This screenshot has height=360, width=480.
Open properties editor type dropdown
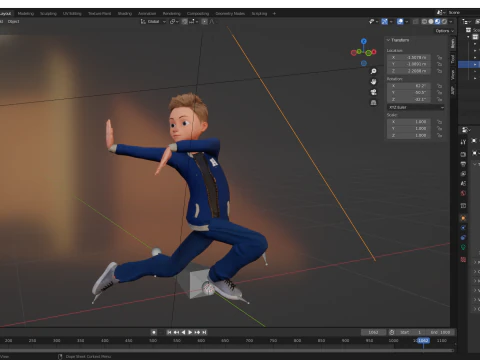pos(466,130)
